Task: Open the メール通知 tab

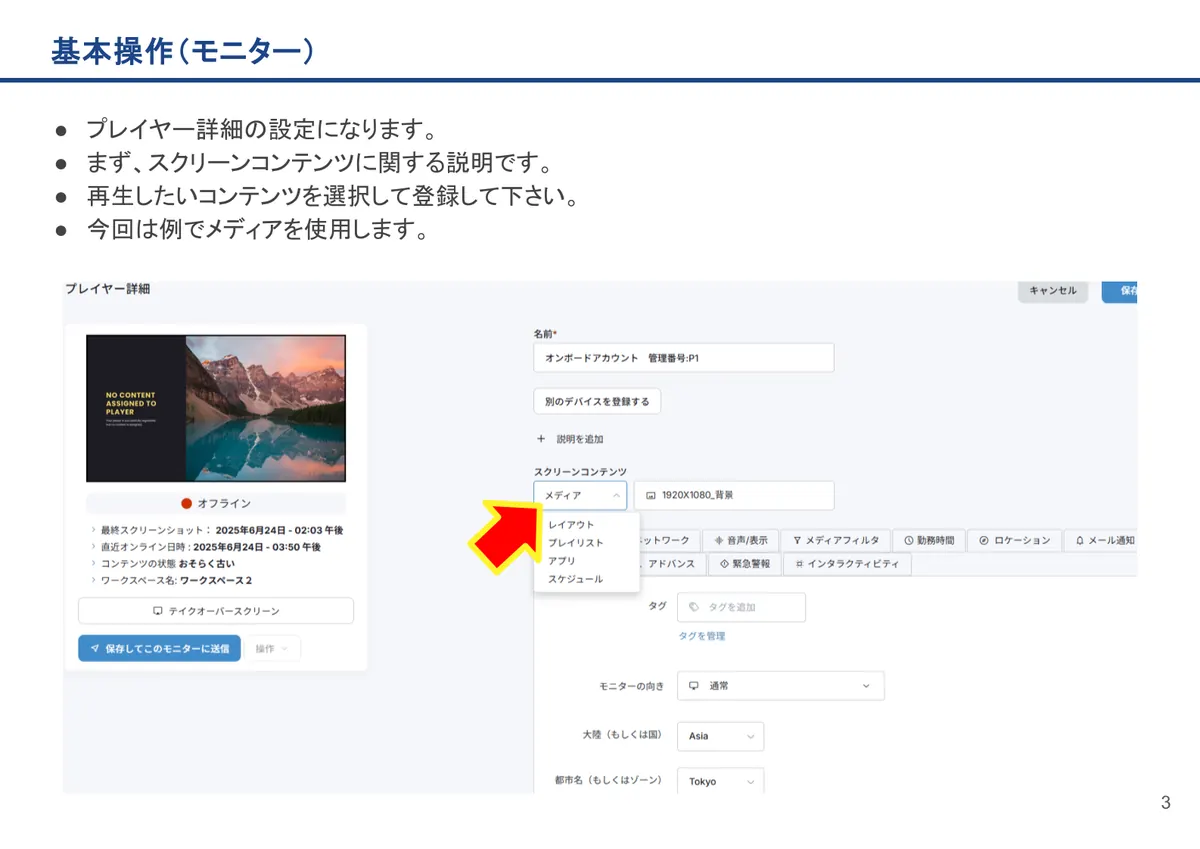Action: [x=1101, y=540]
